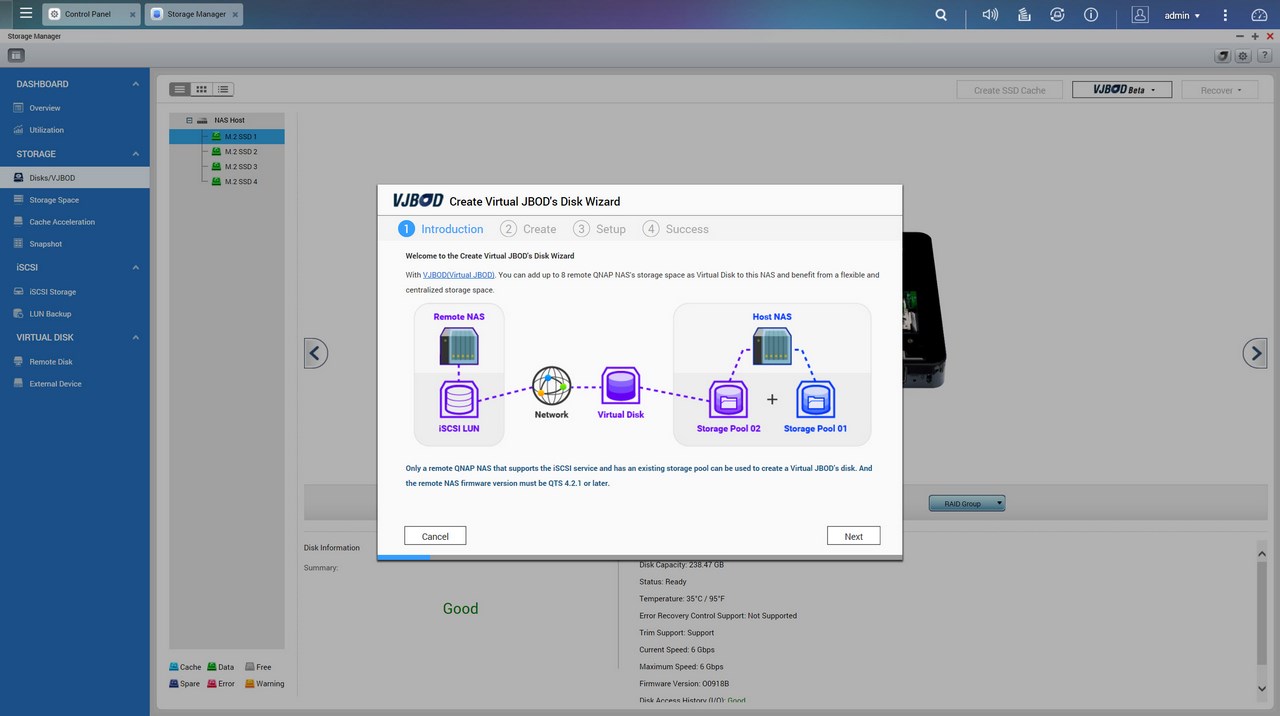Go to the previous disk image arrow
The height and width of the screenshot is (716, 1280).
coord(316,352)
